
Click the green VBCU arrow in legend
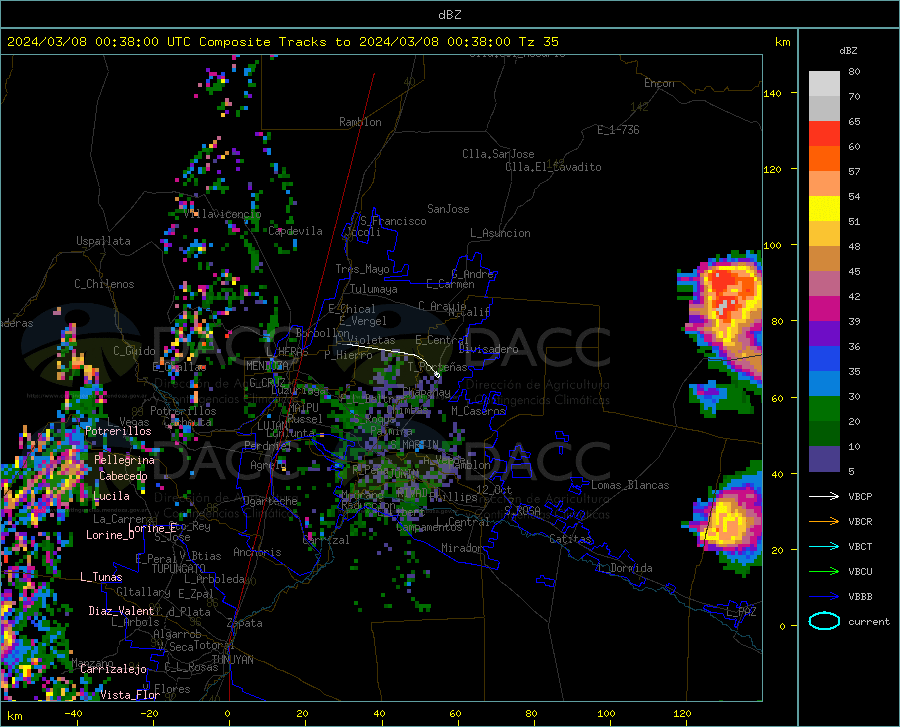point(824,571)
